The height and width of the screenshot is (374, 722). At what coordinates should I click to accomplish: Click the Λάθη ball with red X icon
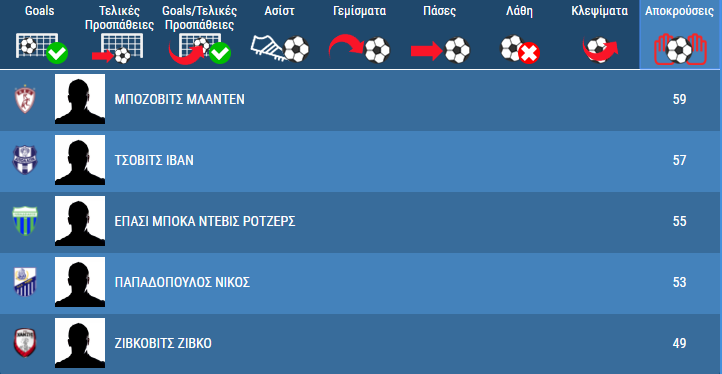520,49
